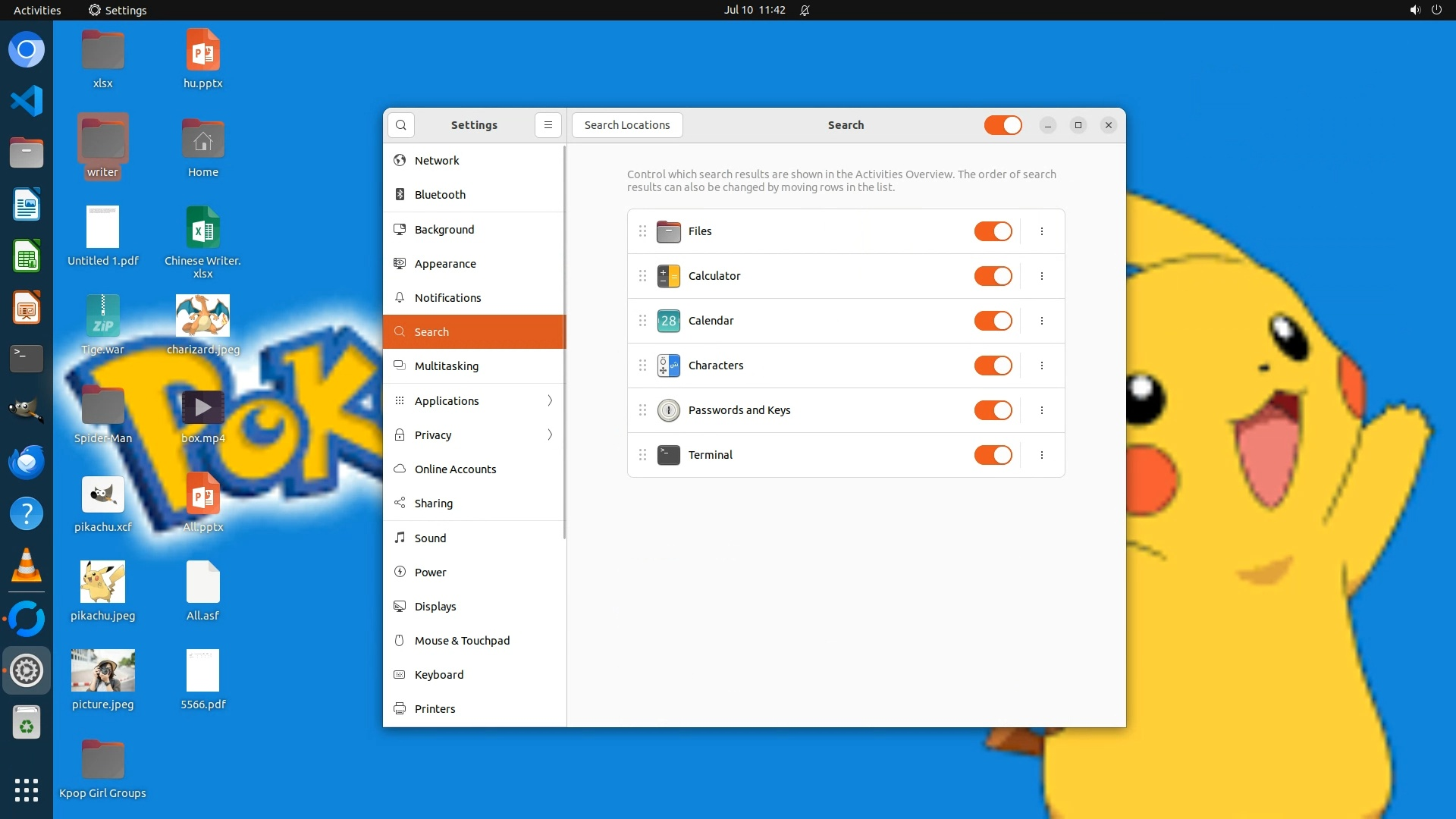This screenshot has height=819, width=1456.
Task: Select Multitasking in the sidebar
Action: (447, 366)
